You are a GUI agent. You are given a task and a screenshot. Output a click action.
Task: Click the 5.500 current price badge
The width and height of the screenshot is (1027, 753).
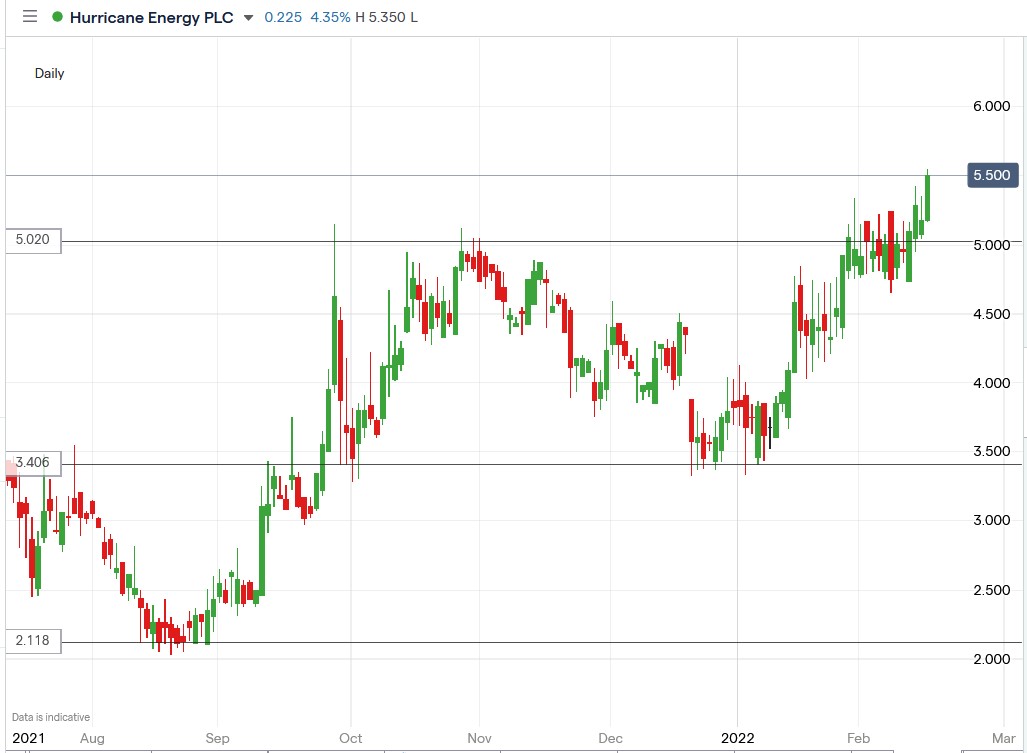(x=993, y=174)
